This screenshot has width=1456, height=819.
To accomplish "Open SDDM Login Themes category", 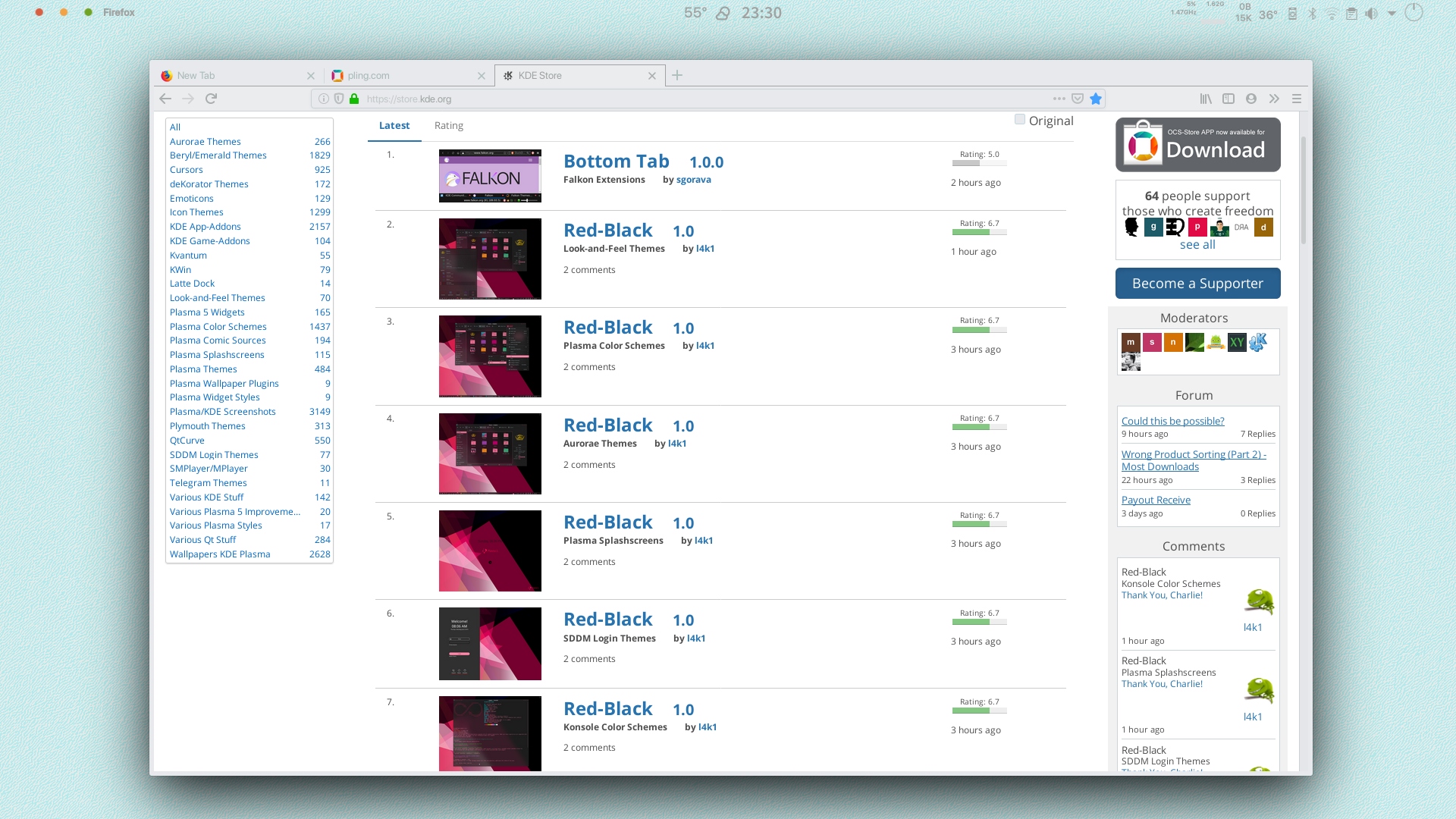I will [214, 455].
